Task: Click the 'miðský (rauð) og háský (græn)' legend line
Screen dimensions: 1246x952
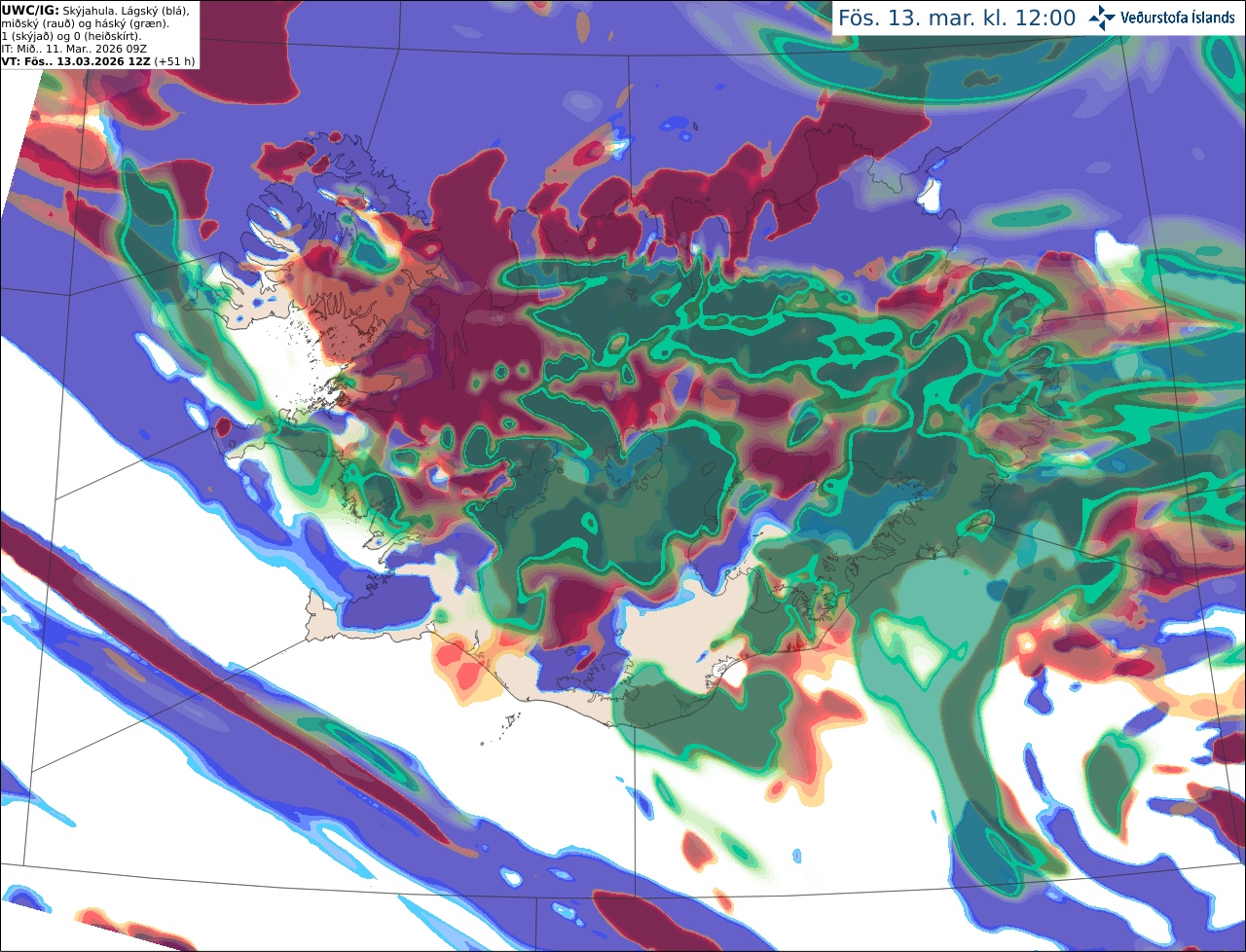Action: [85, 23]
